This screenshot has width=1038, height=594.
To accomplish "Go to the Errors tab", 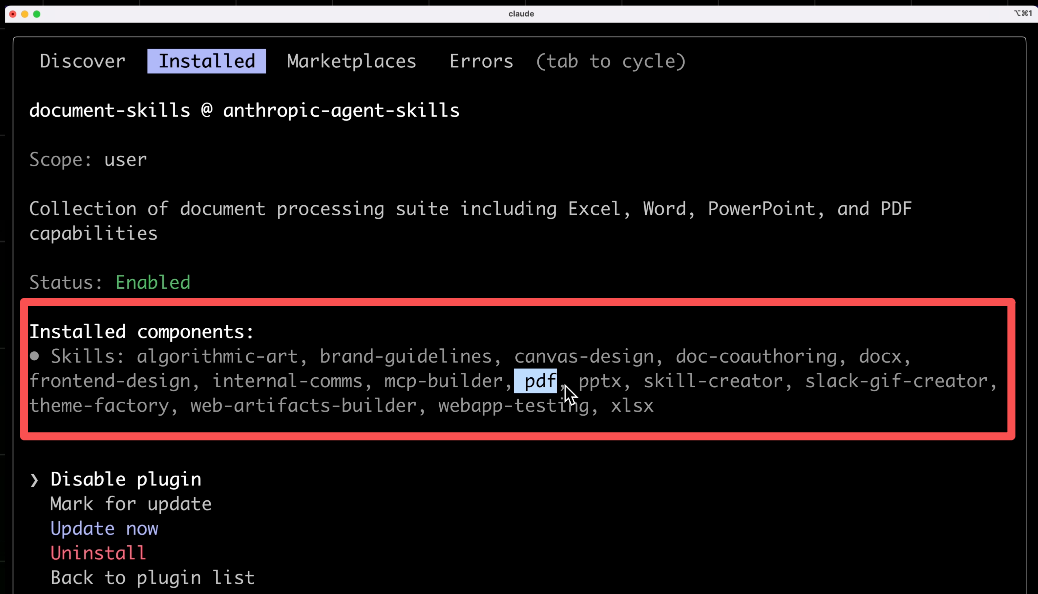I will pos(481,62).
